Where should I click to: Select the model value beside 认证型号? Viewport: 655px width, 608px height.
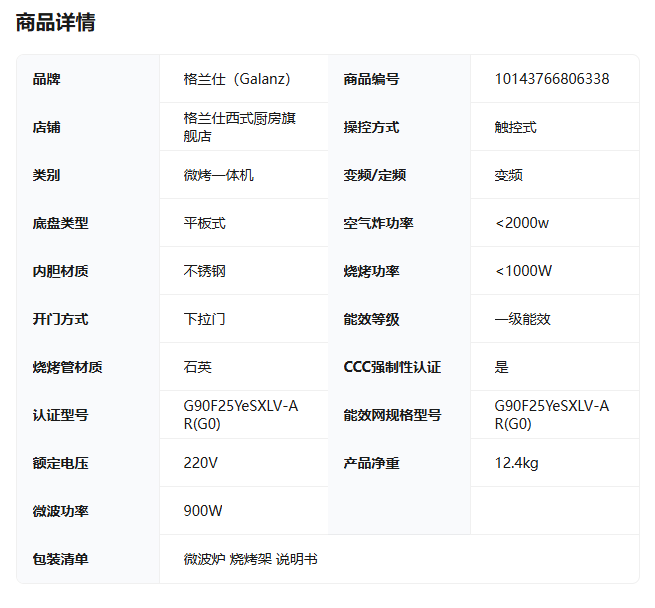pyautogui.click(x=240, y=414)
